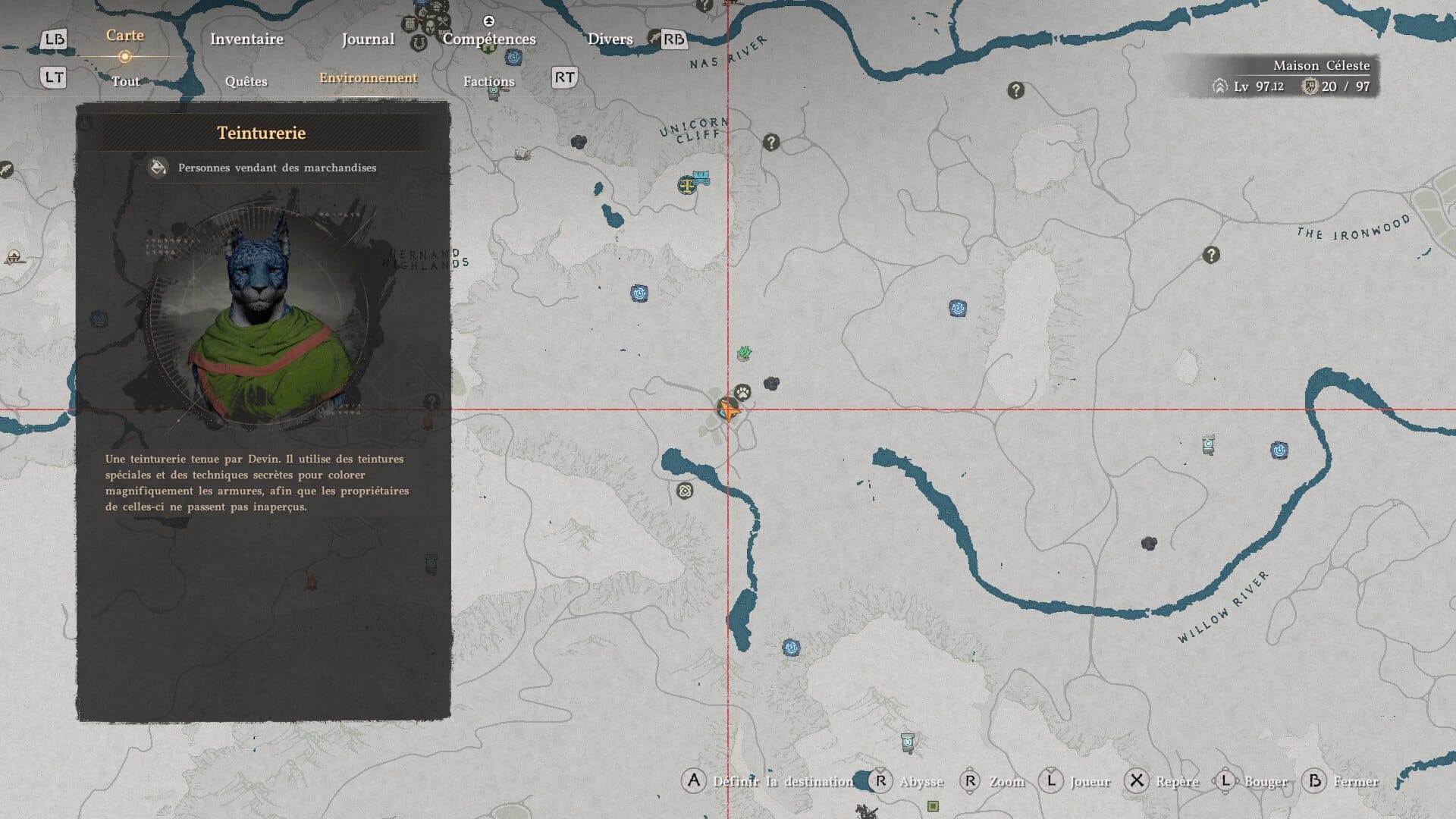Select the Factions map filter
This screenshot has height=819, width=1456.
tap(488, 81)
